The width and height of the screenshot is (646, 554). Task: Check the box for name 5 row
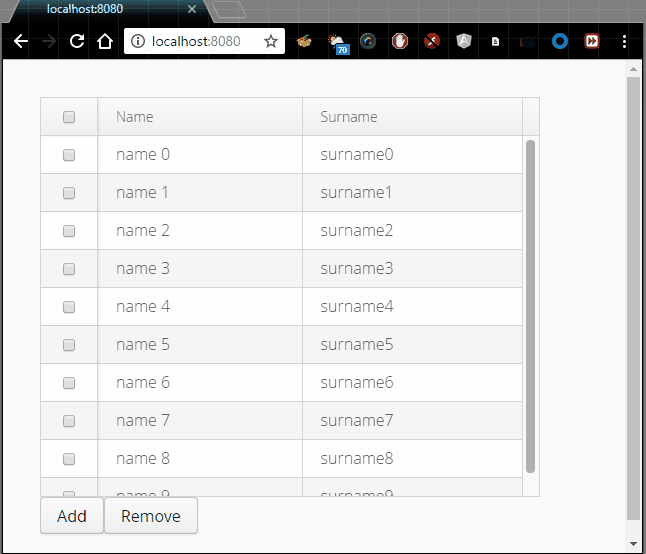tap(69, 345)
